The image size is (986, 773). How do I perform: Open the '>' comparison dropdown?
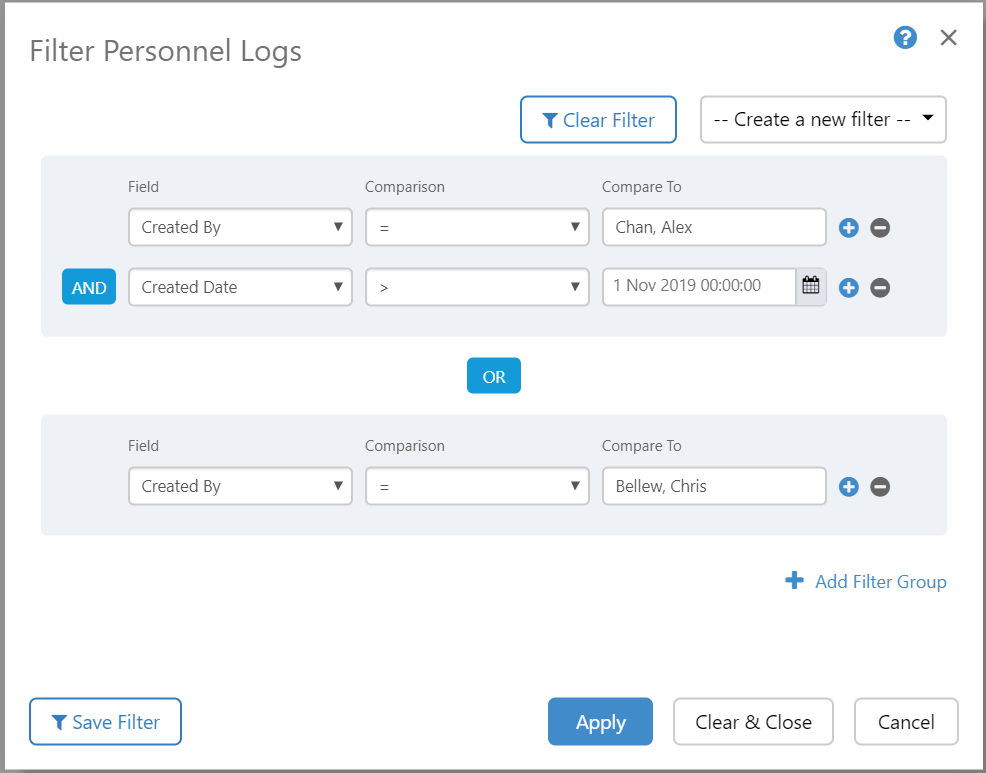[476, 287]
